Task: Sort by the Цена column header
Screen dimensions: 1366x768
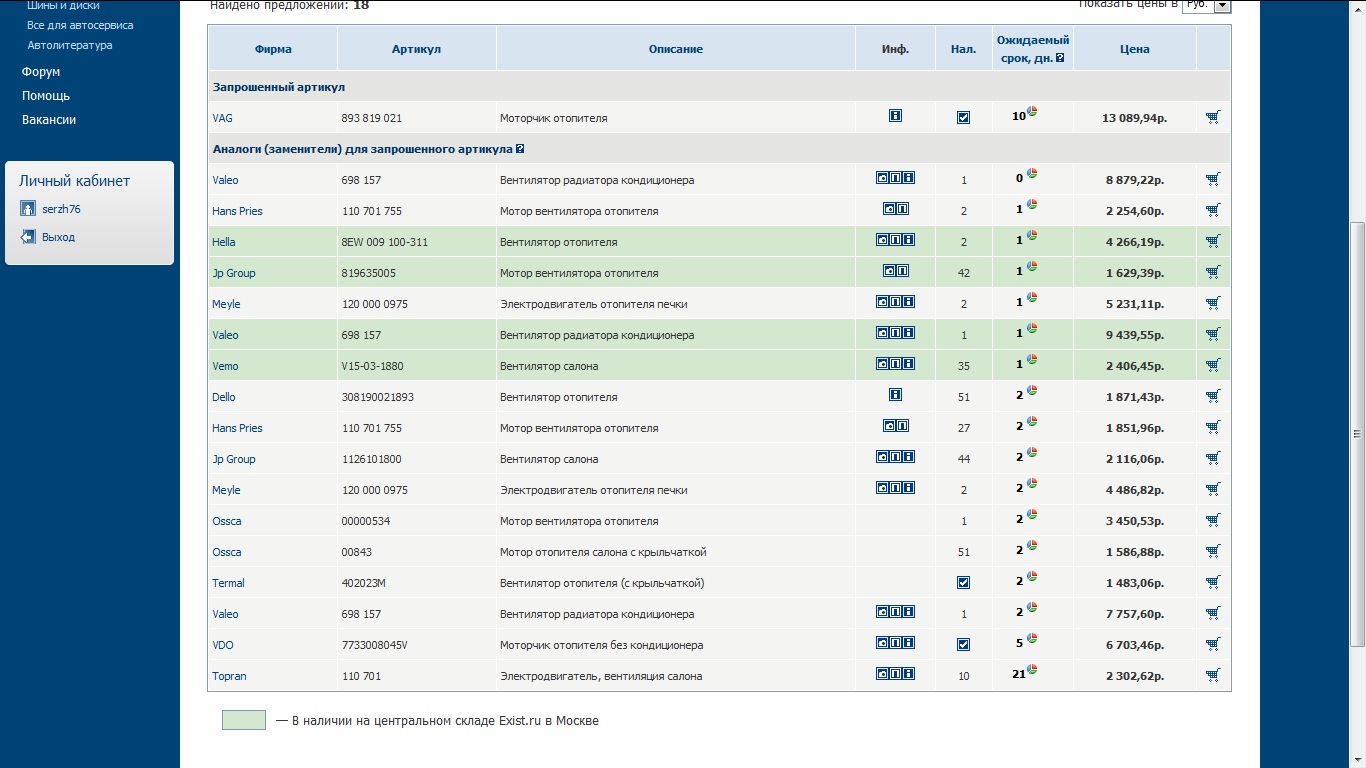Action: [x=1135, y=49]
